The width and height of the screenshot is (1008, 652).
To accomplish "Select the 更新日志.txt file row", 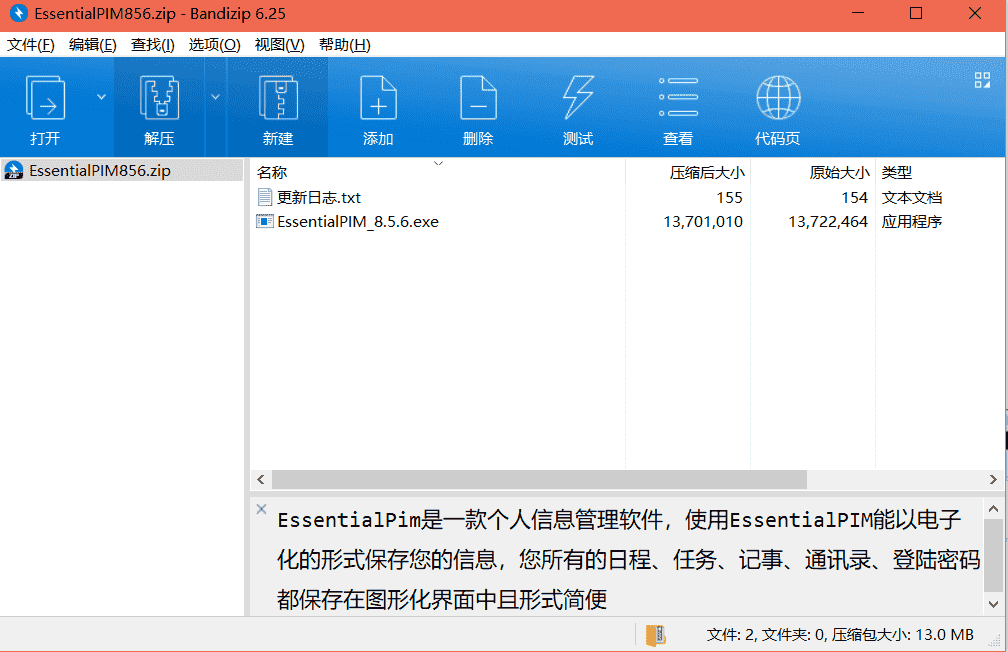I will click(x=627, y=197).
